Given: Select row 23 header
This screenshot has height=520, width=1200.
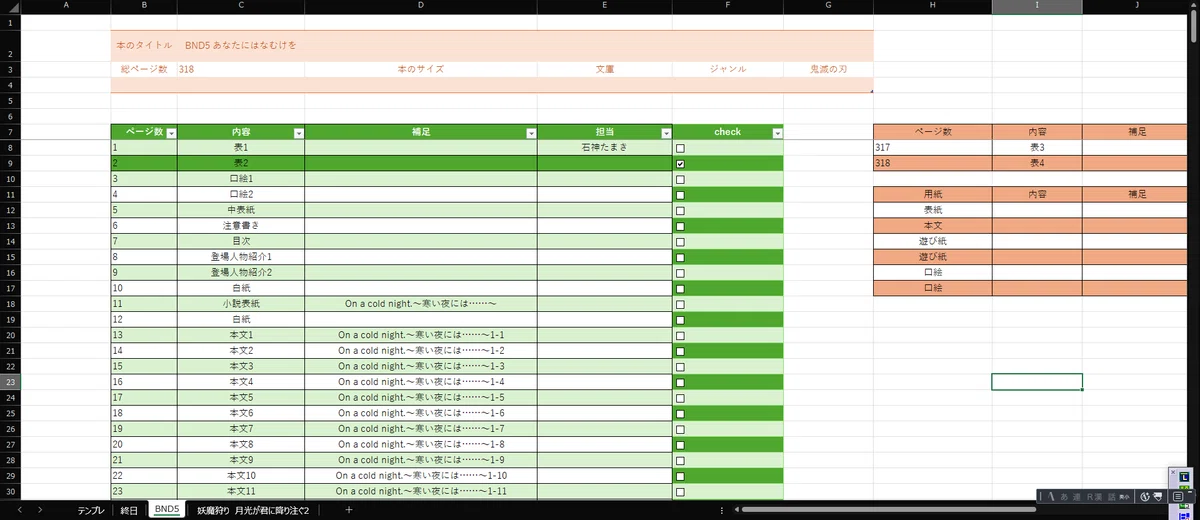Looking at the screenshot, I should (10, 382).
